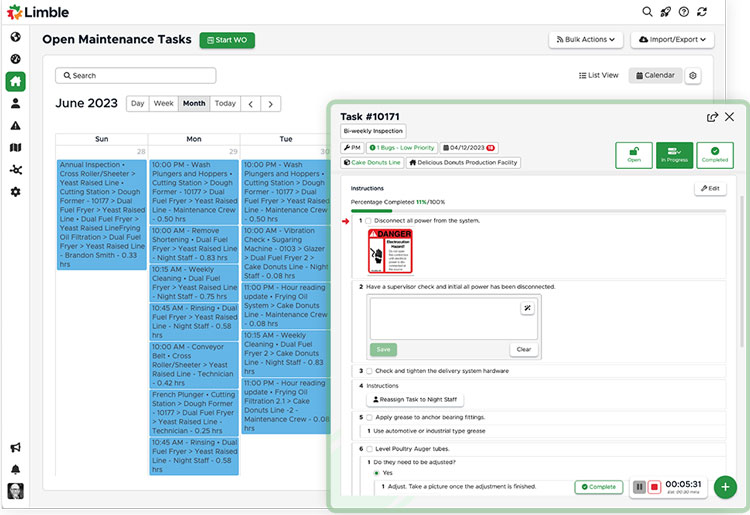The image size is (750, 515).
Task: Open the user profile icon in sidebar
Action: [x=16, y=103]
